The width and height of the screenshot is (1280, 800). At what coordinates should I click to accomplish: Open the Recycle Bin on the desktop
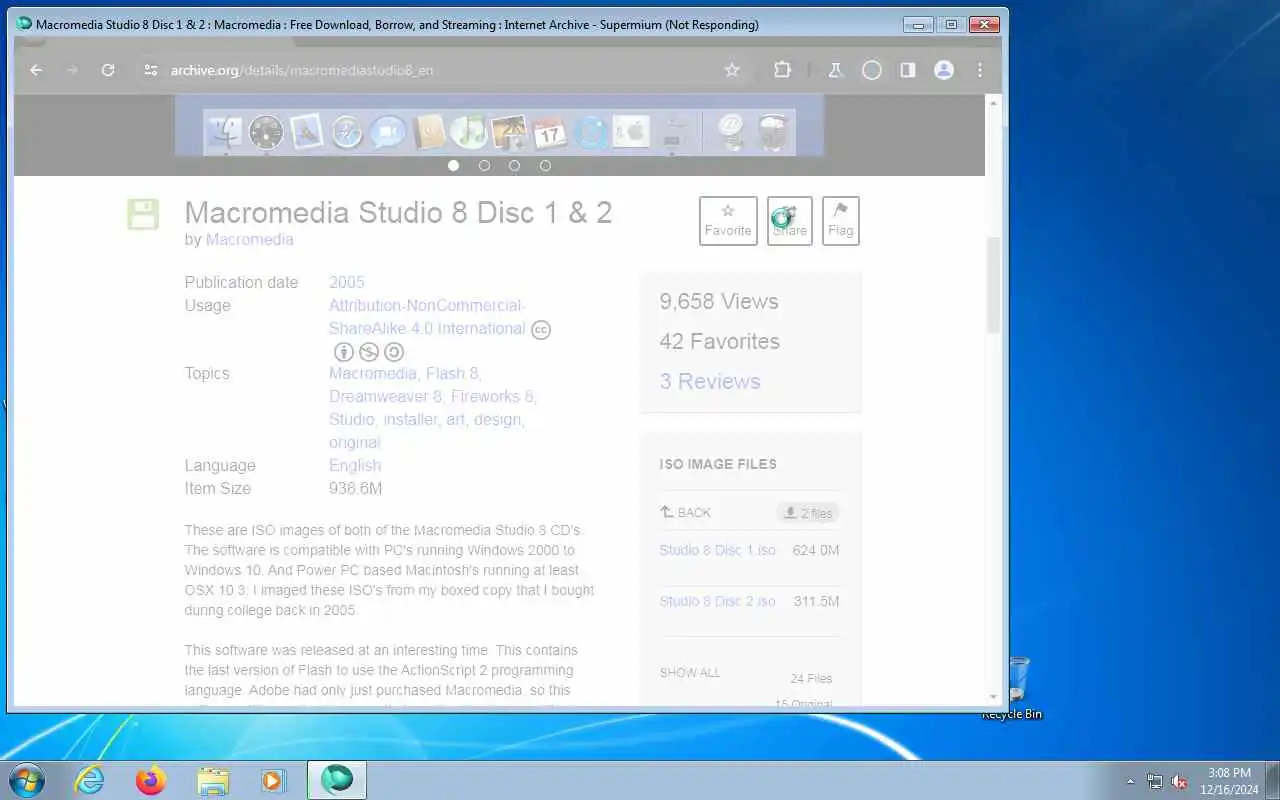click(1015, 688)
